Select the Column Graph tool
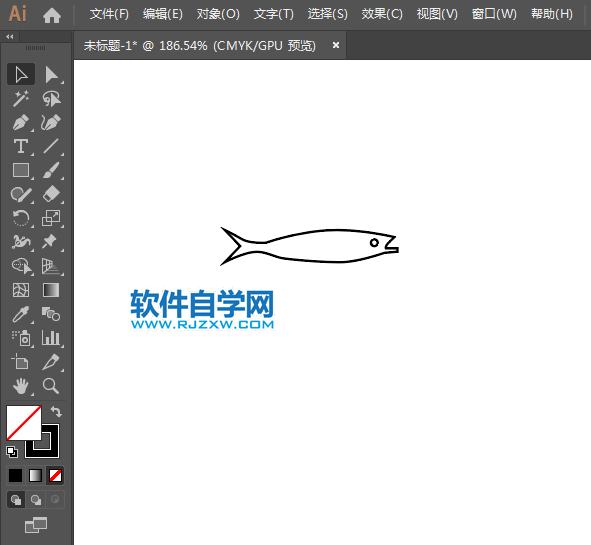 pyautogui.click(x=51, y=338)
